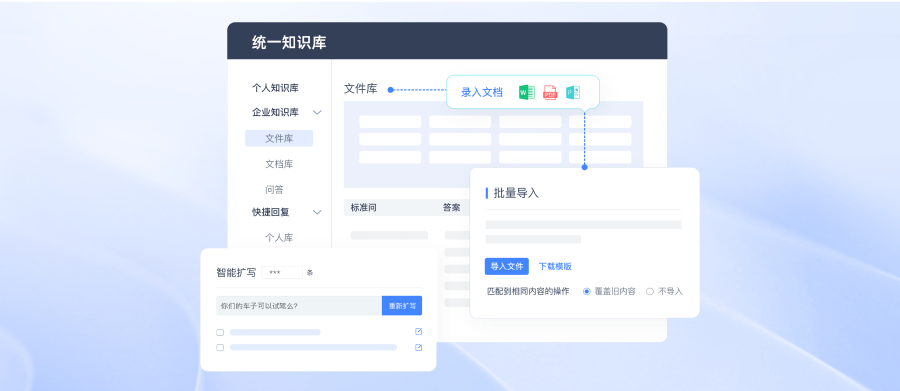Click the PDF icon in 录入文档

[x=550, y=92]
